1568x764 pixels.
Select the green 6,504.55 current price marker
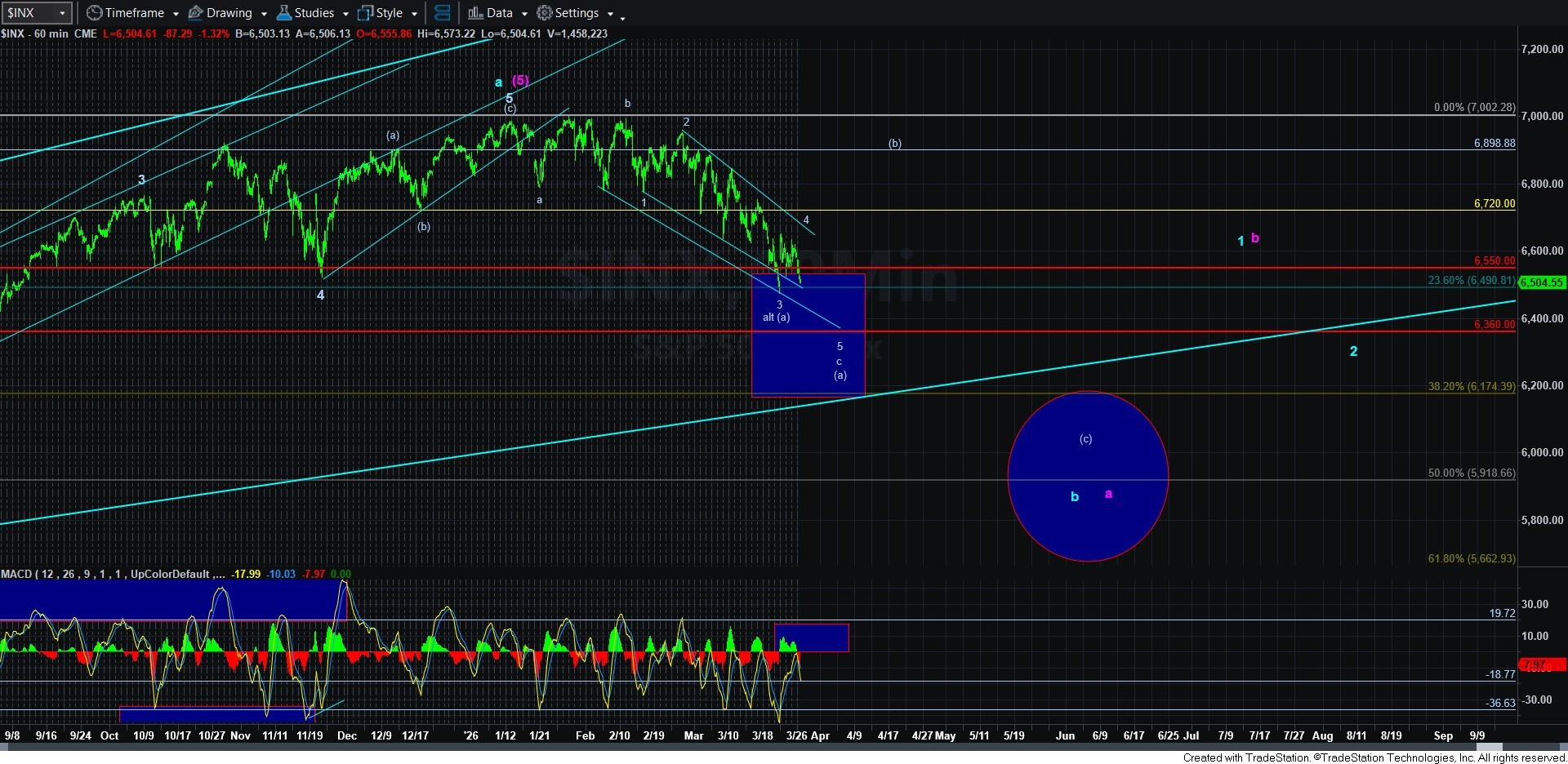[x=1541, y=282]
